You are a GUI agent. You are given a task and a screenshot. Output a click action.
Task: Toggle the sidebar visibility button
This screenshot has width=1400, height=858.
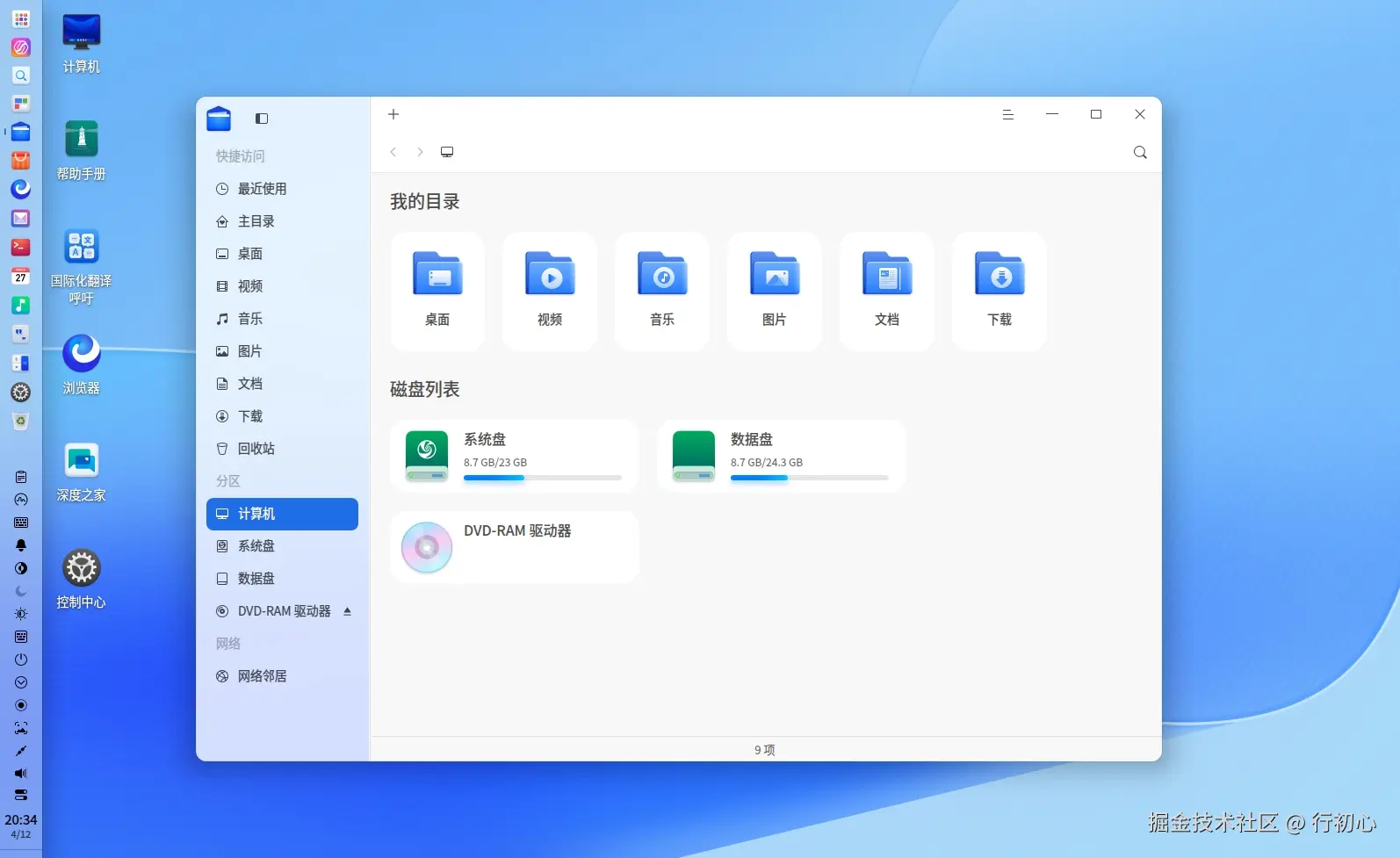point(262,119)
